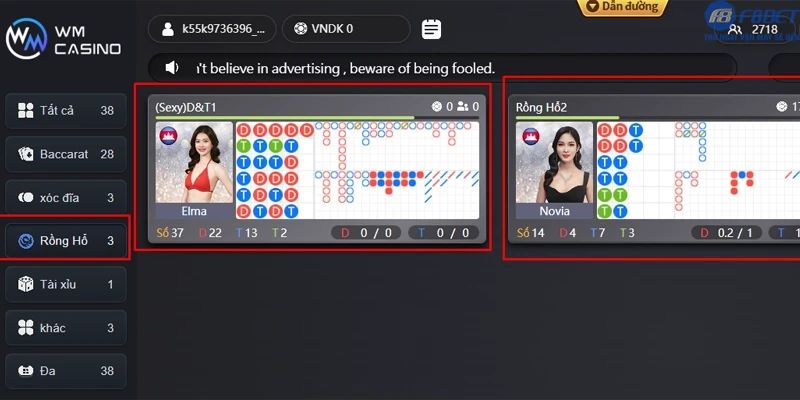Click the user profile icon
This screenshot has width=800, height=400.
[168, 29]
